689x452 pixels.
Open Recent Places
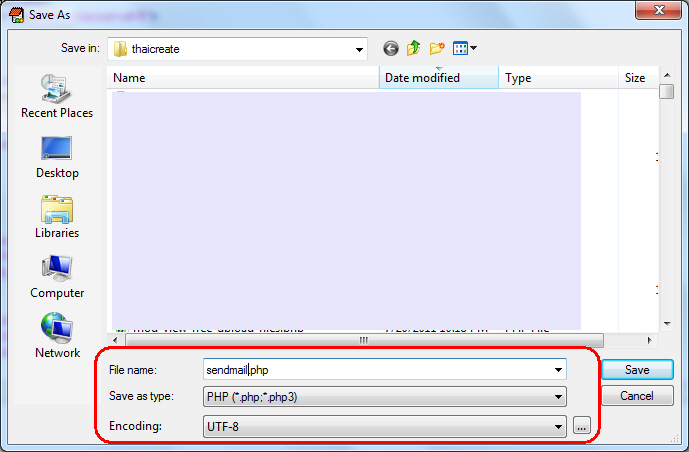[x=57, y=96]
